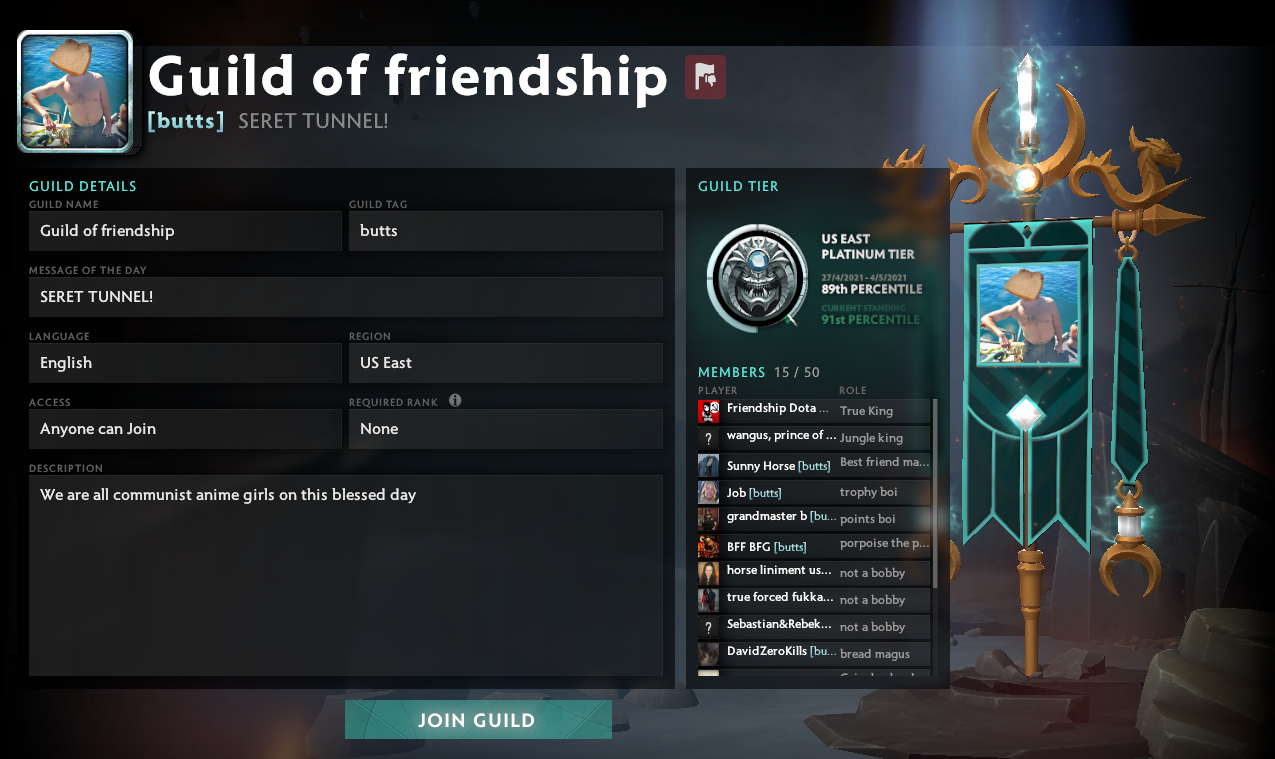Click wangus's question mark avatar icon
1275x759 pixels.
click(709, 438)
